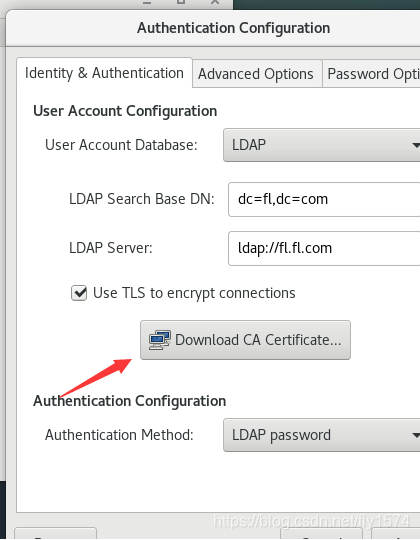Open the Authentication Method 'LDAP password' dropdown
The width and height of the screenshot is (420, 540).
coord(322,435)
